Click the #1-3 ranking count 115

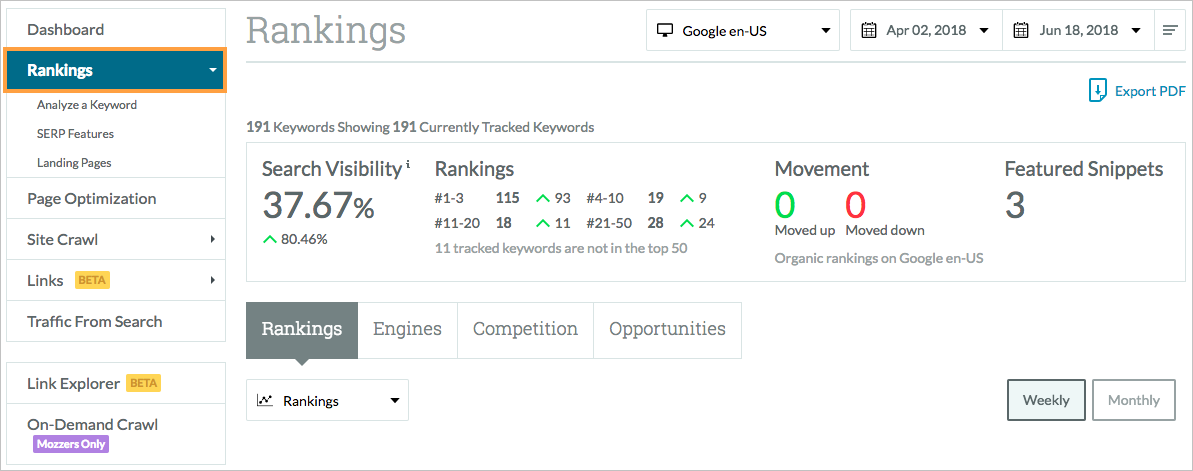click(x=507, y=198)
